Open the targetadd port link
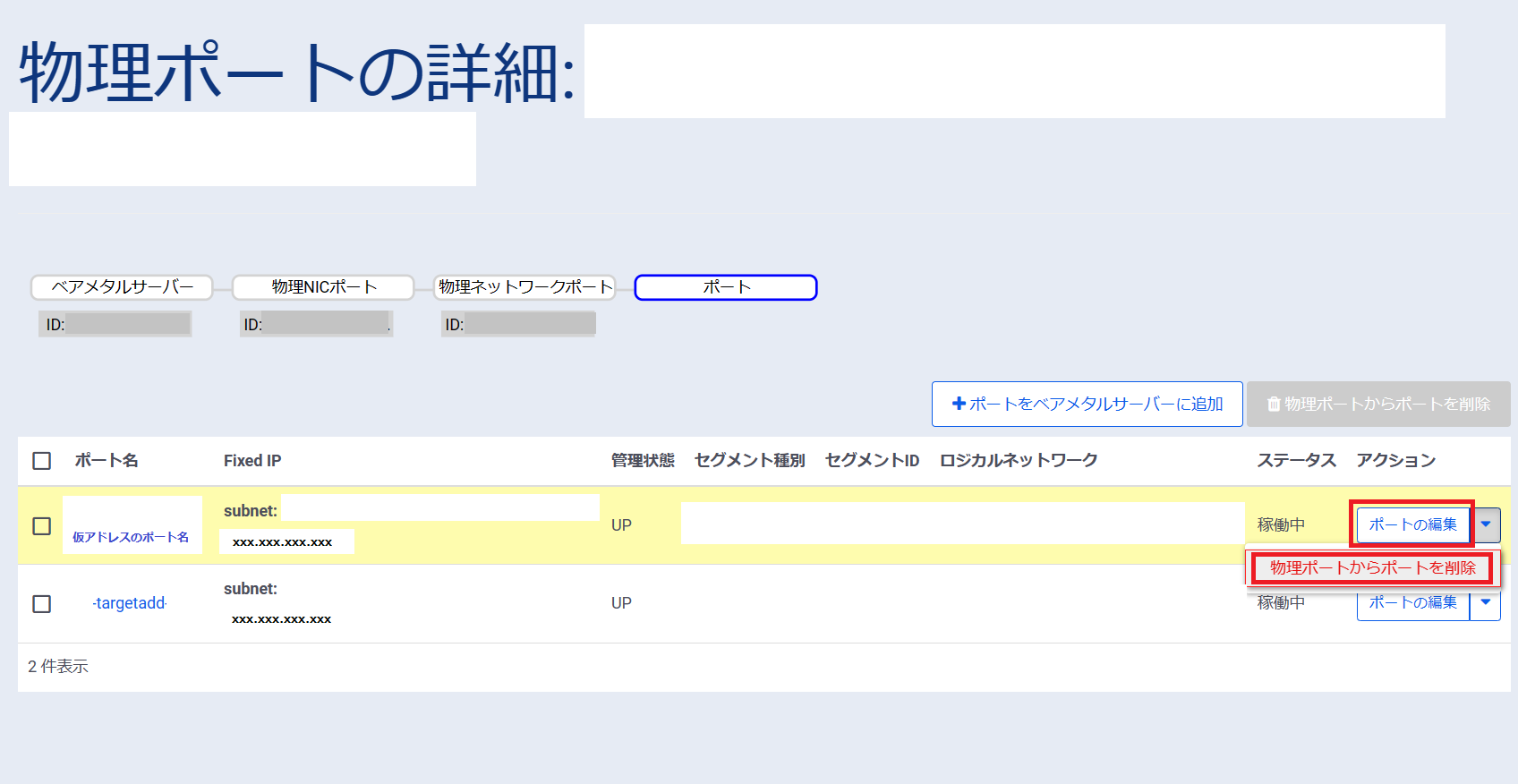1518x784 pixels. pyautogui.click(x=130, y=603)
